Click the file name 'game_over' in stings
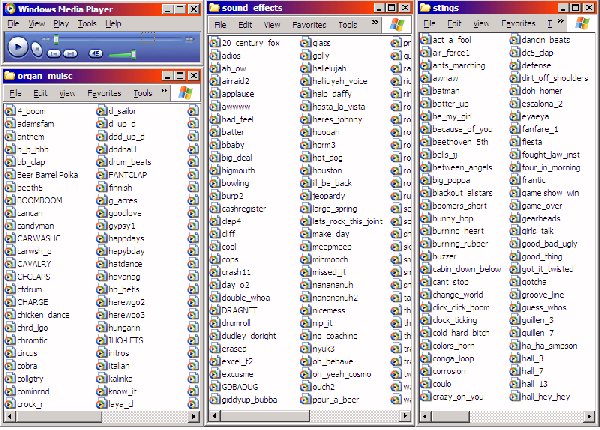Viewport: 600px width, 430px height. (x=542, y=206)
